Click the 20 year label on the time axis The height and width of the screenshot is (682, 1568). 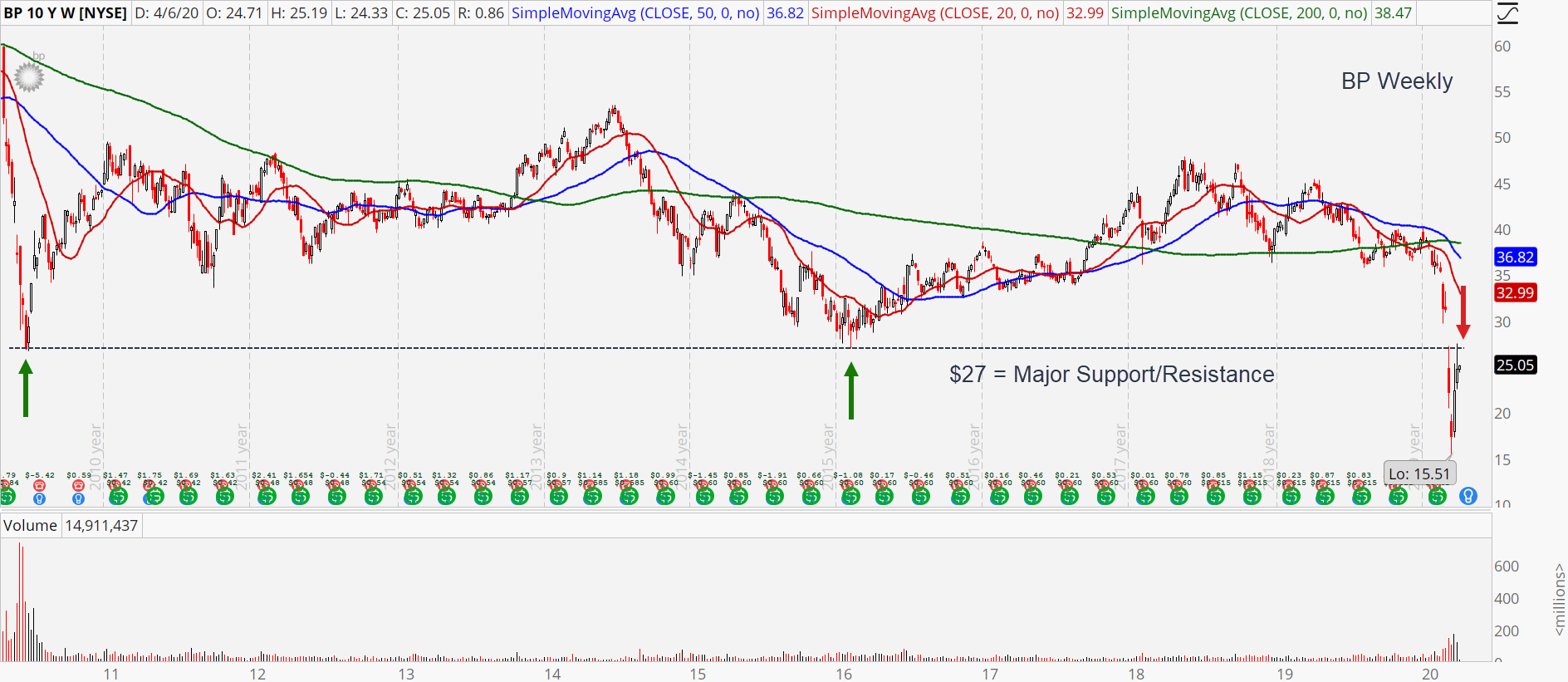(1430, 674)
